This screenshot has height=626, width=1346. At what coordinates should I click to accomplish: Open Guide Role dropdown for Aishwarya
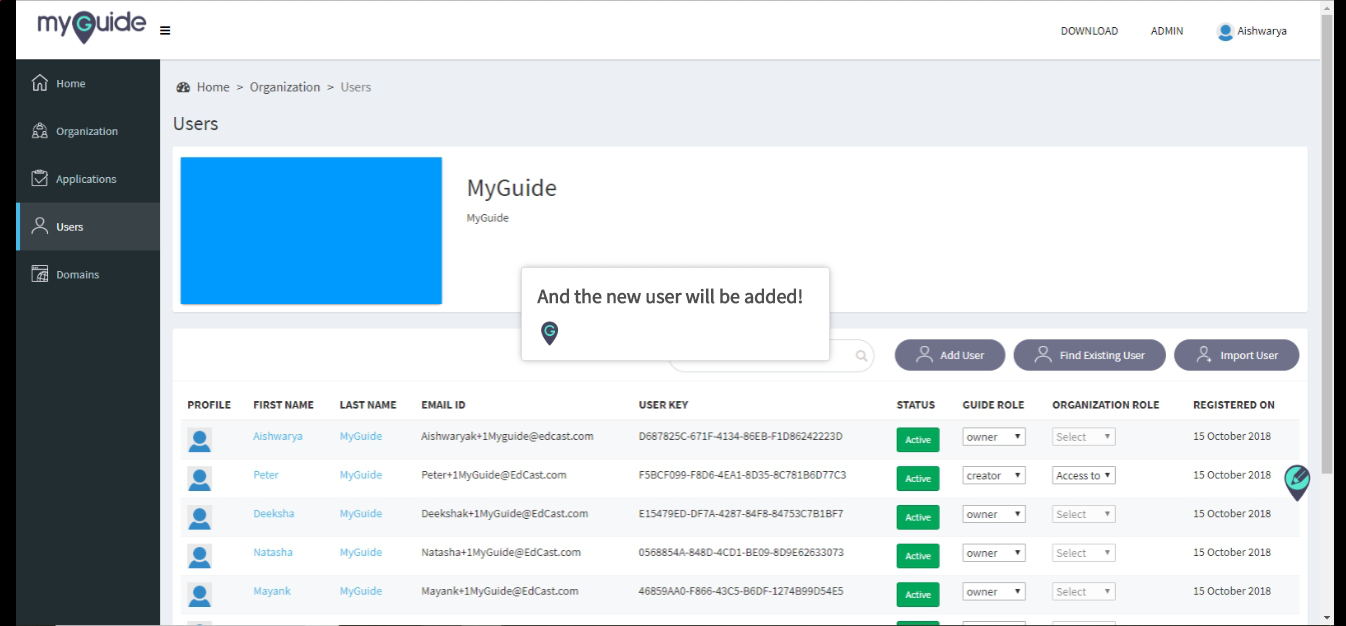point(994,437)
